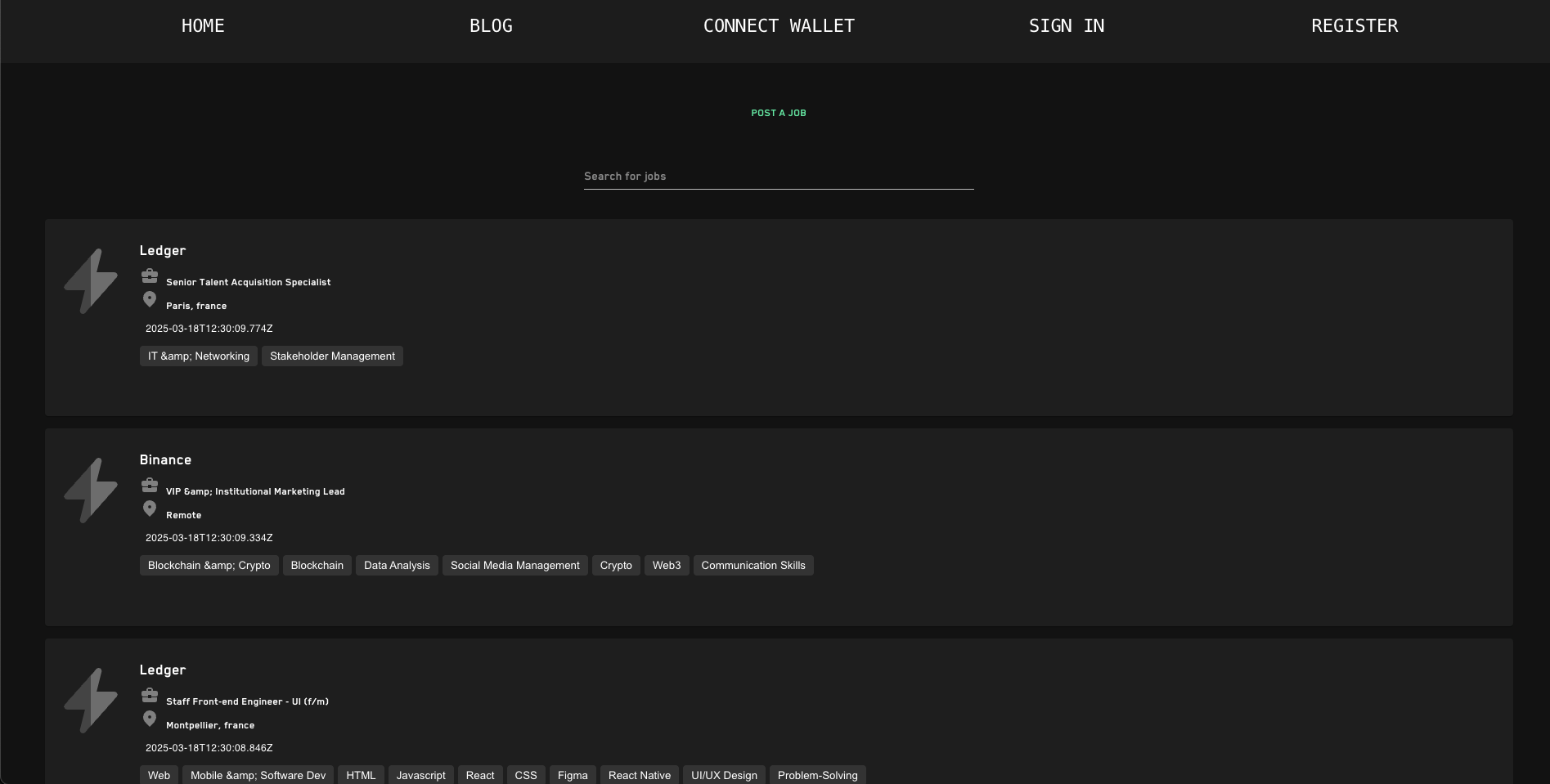Click the Senior Talent Acquisition Specialist job title
The width and height of the screenshot is (1550, 784).
tap(249, 282)
